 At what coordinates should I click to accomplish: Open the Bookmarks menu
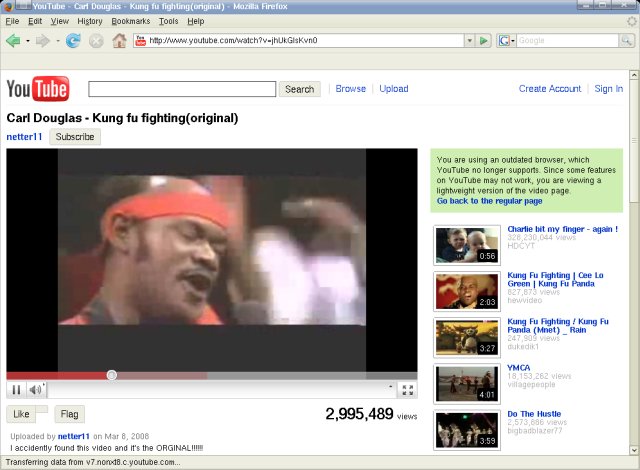click(131, 21)
